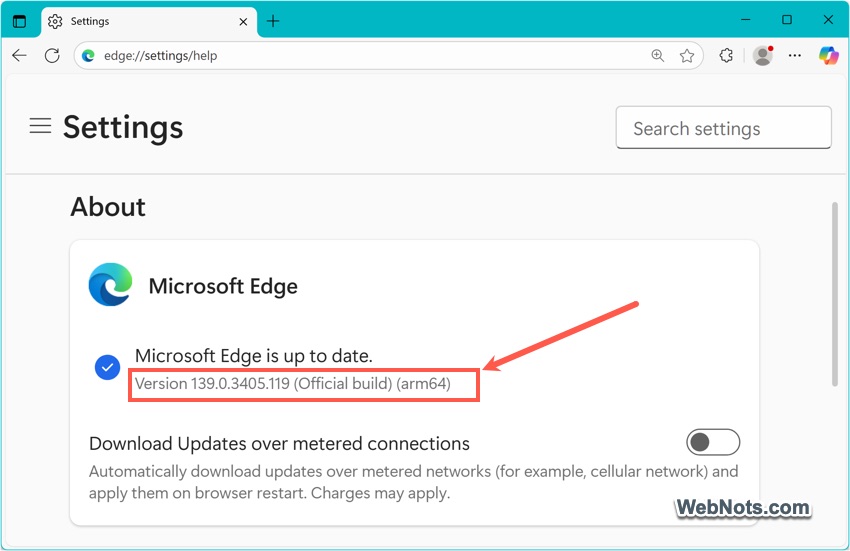Click the Microsoft Edge logo in About

111,285
